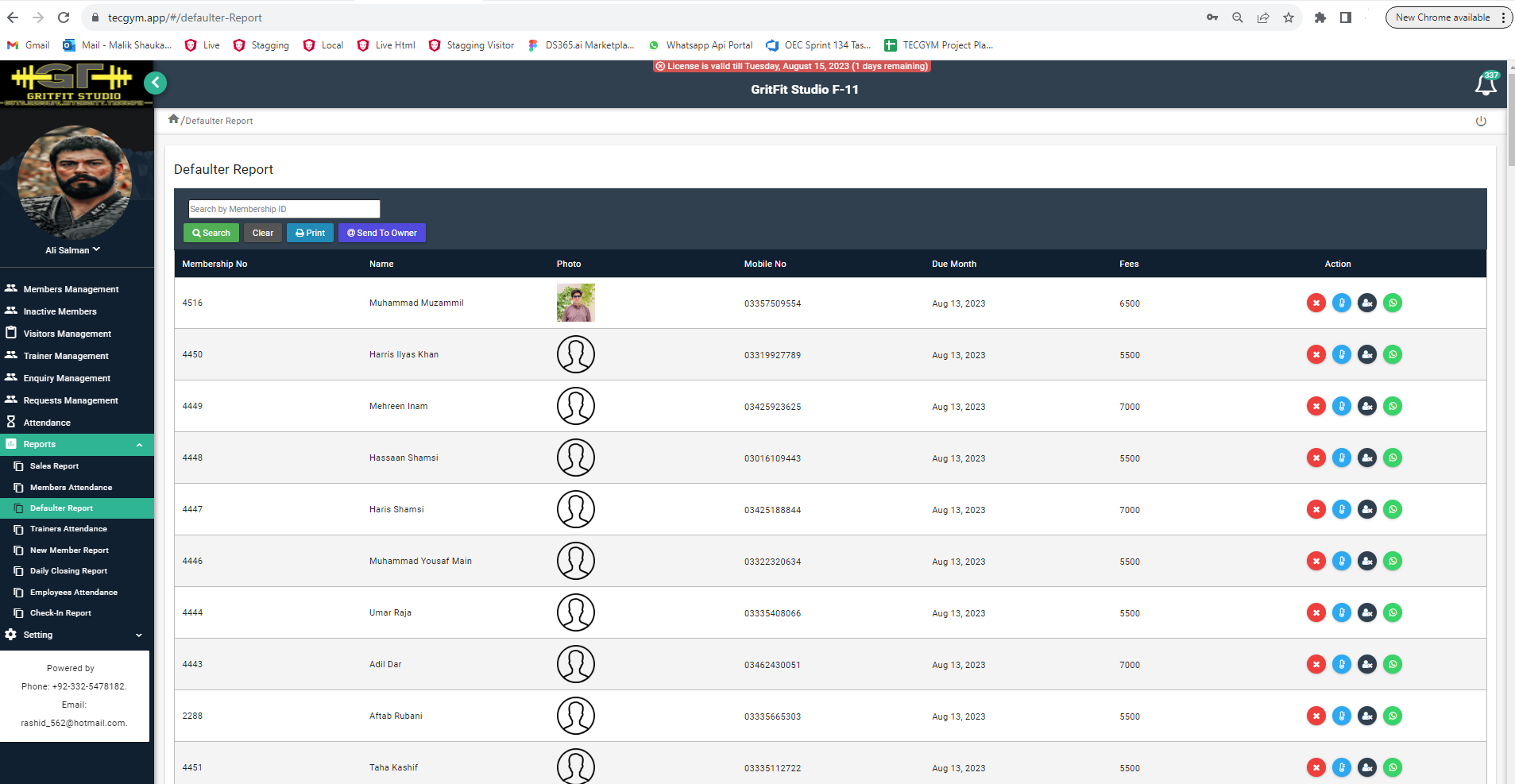Click dark user-remove icon for Hassaan Shamsi
Image resolution: width=1515 pixels, height=784 pixels.
pos(1366,458)
